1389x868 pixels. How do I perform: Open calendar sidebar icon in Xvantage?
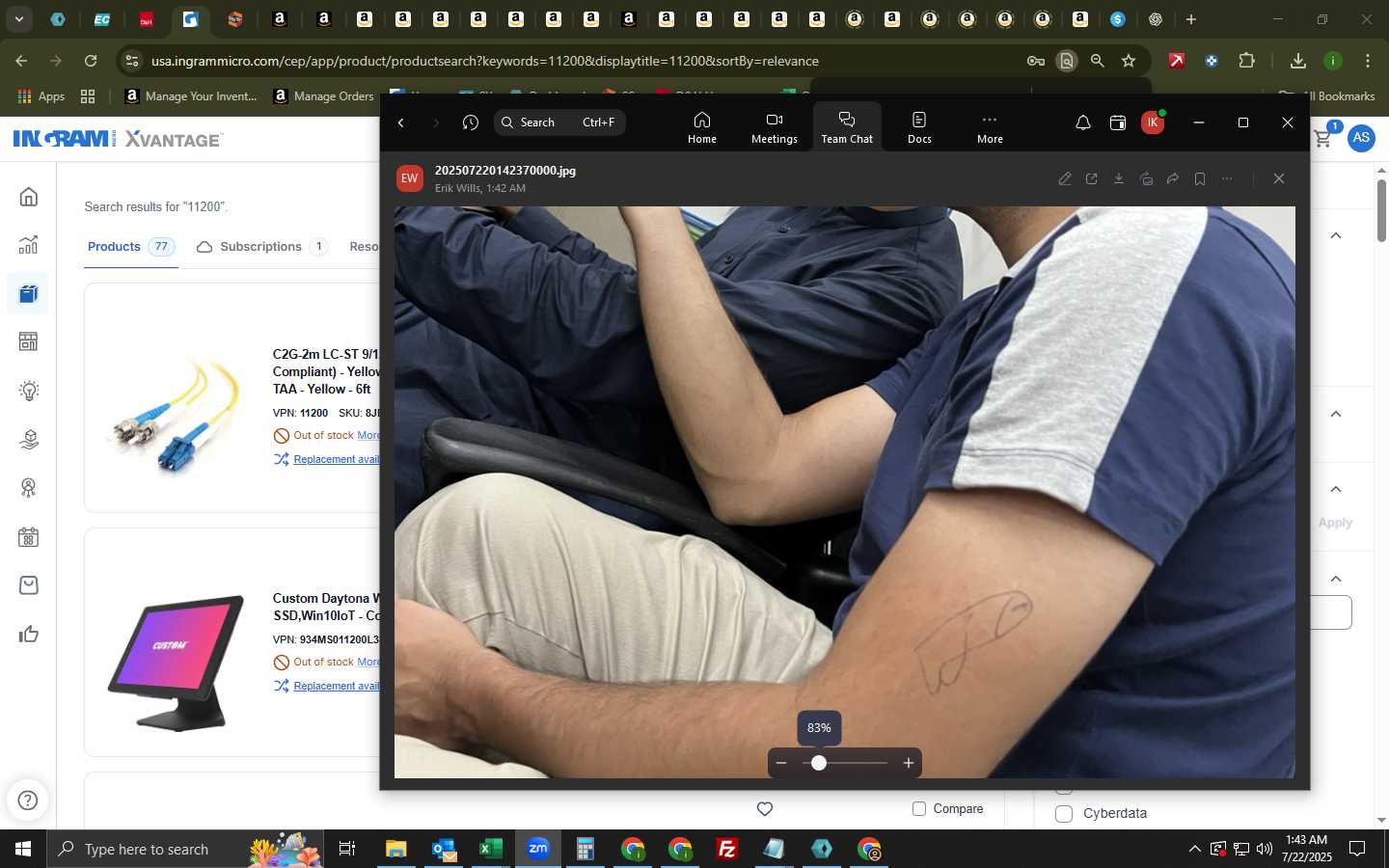[x=29, y=537]
